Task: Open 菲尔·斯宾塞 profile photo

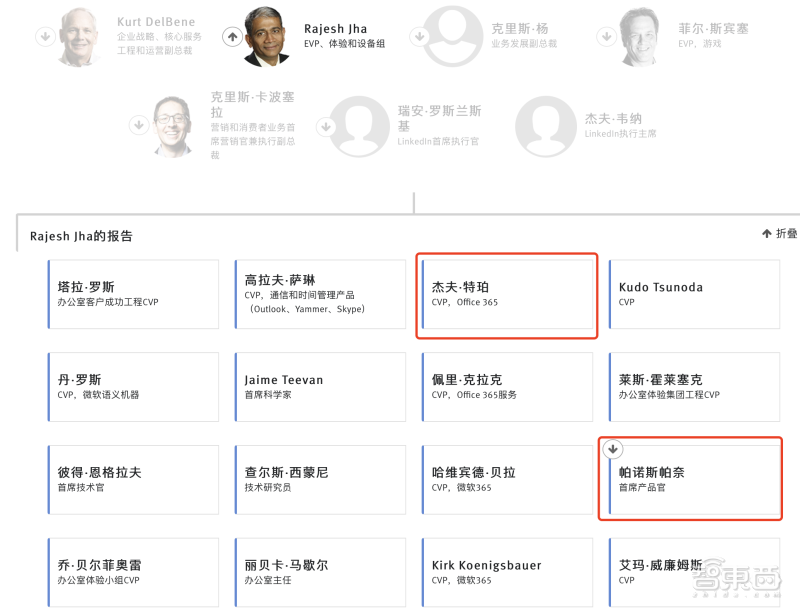Action: [x=639, y=37]
